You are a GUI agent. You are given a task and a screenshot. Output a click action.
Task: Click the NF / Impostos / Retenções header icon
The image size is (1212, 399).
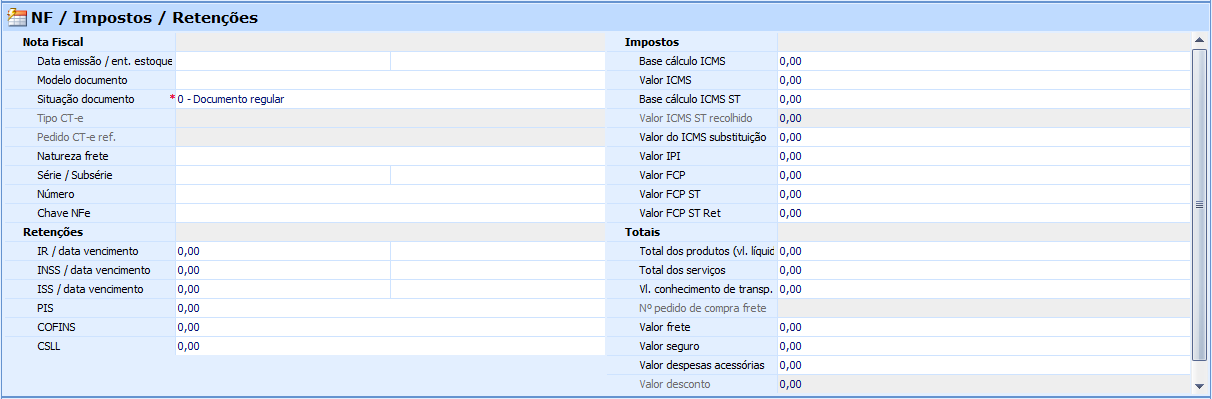[x=17, y=17]
